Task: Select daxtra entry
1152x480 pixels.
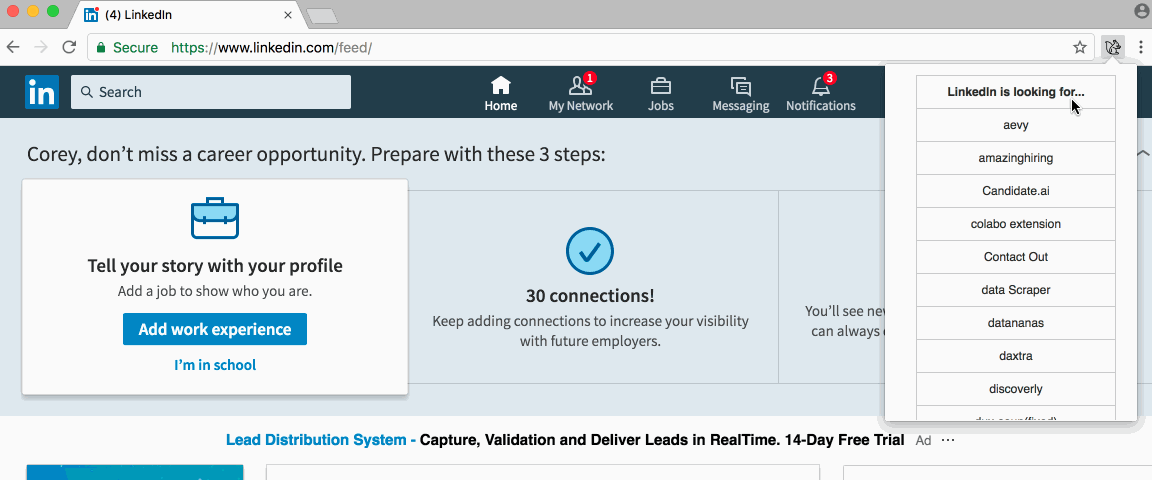Action: pos(1015,357)
